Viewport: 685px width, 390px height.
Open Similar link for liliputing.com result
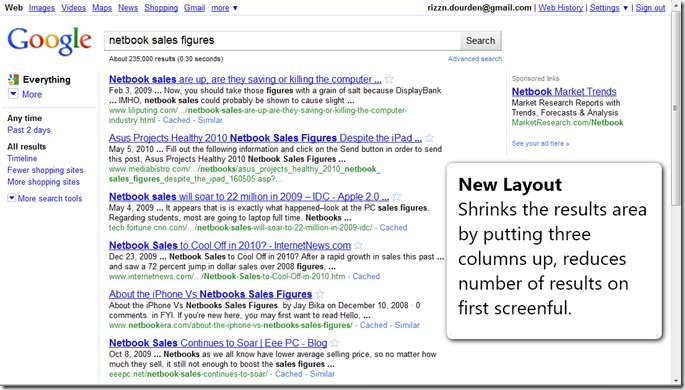210,120
